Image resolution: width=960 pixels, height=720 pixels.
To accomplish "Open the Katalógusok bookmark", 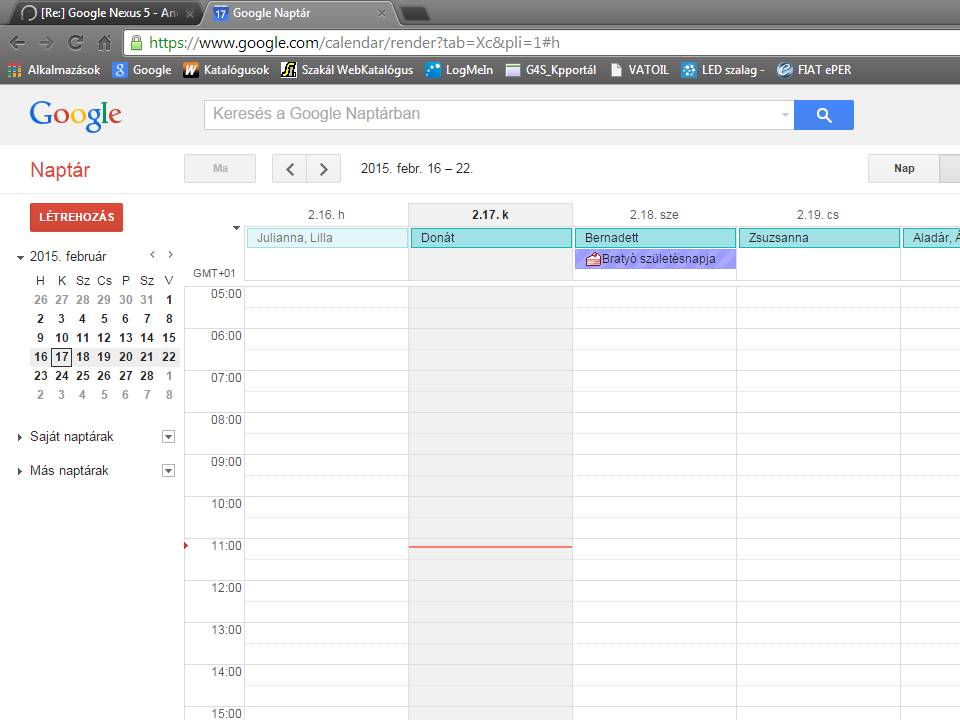I will [226, 70].
